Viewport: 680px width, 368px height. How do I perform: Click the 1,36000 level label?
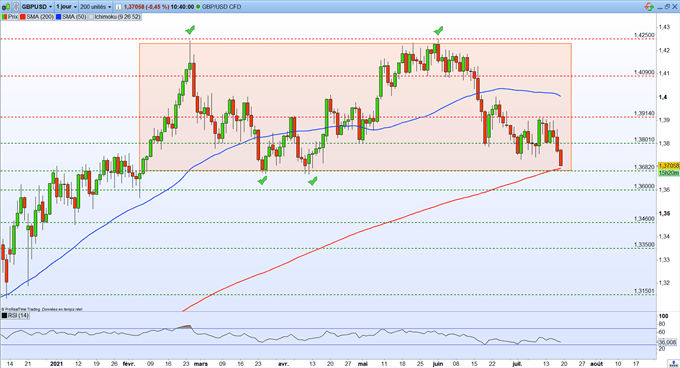(644, 186)
